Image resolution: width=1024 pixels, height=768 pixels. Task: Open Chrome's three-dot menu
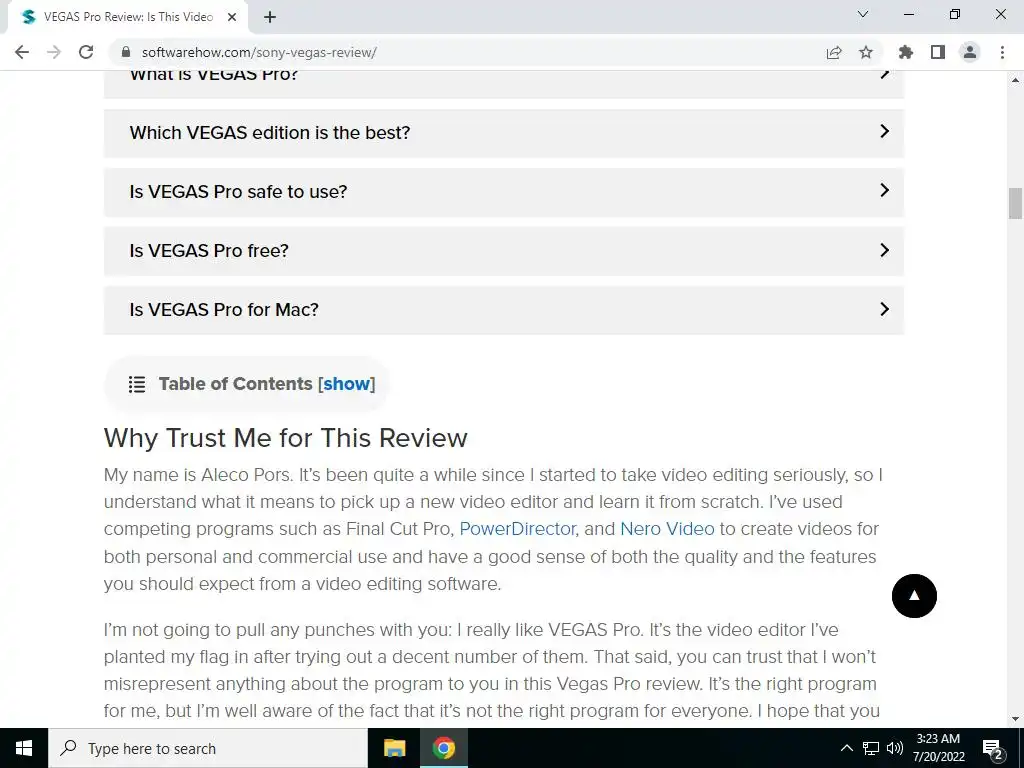pos(1002,52)
